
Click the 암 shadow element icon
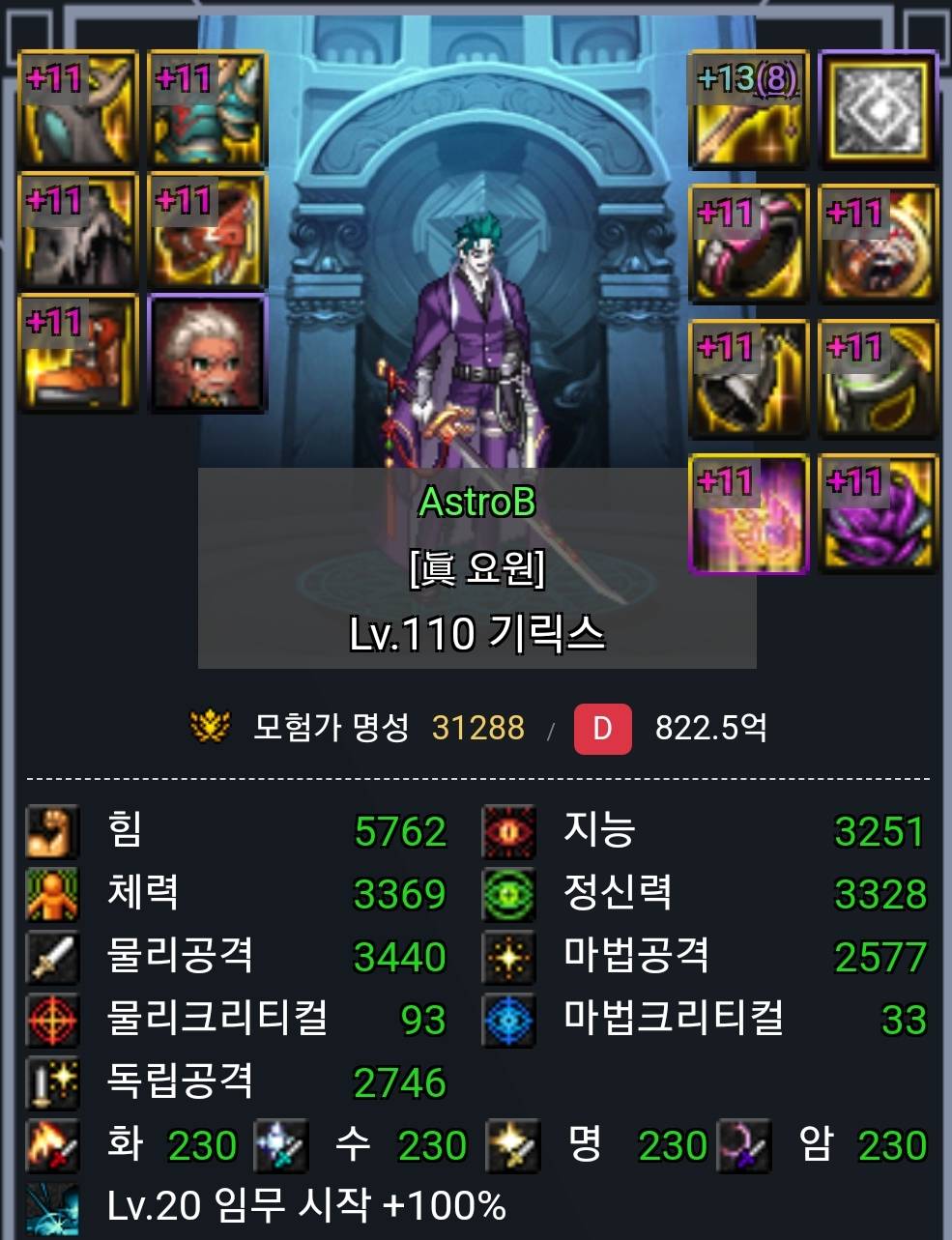[x=743, y=1145]
